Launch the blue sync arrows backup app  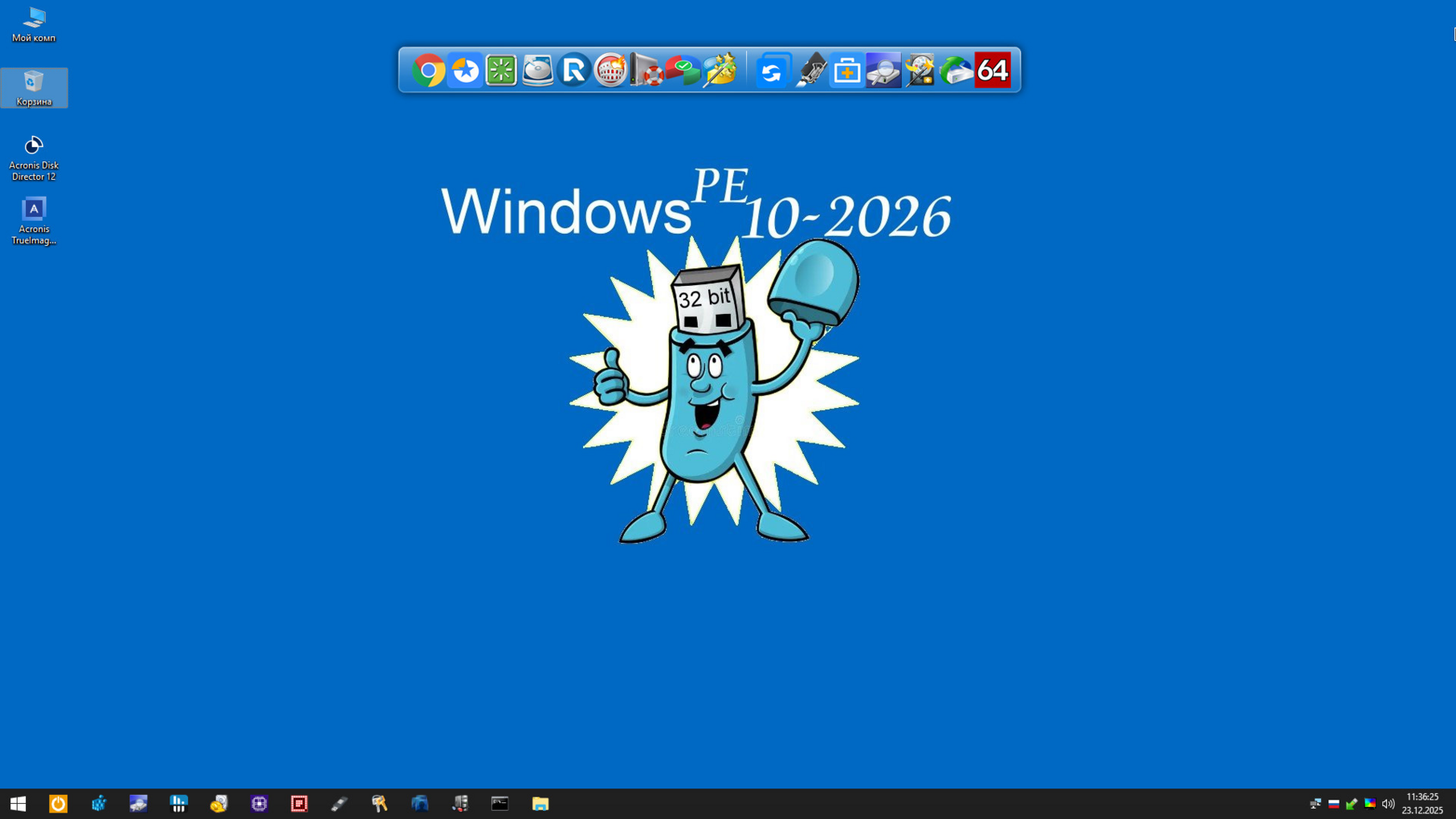point(772,71)
